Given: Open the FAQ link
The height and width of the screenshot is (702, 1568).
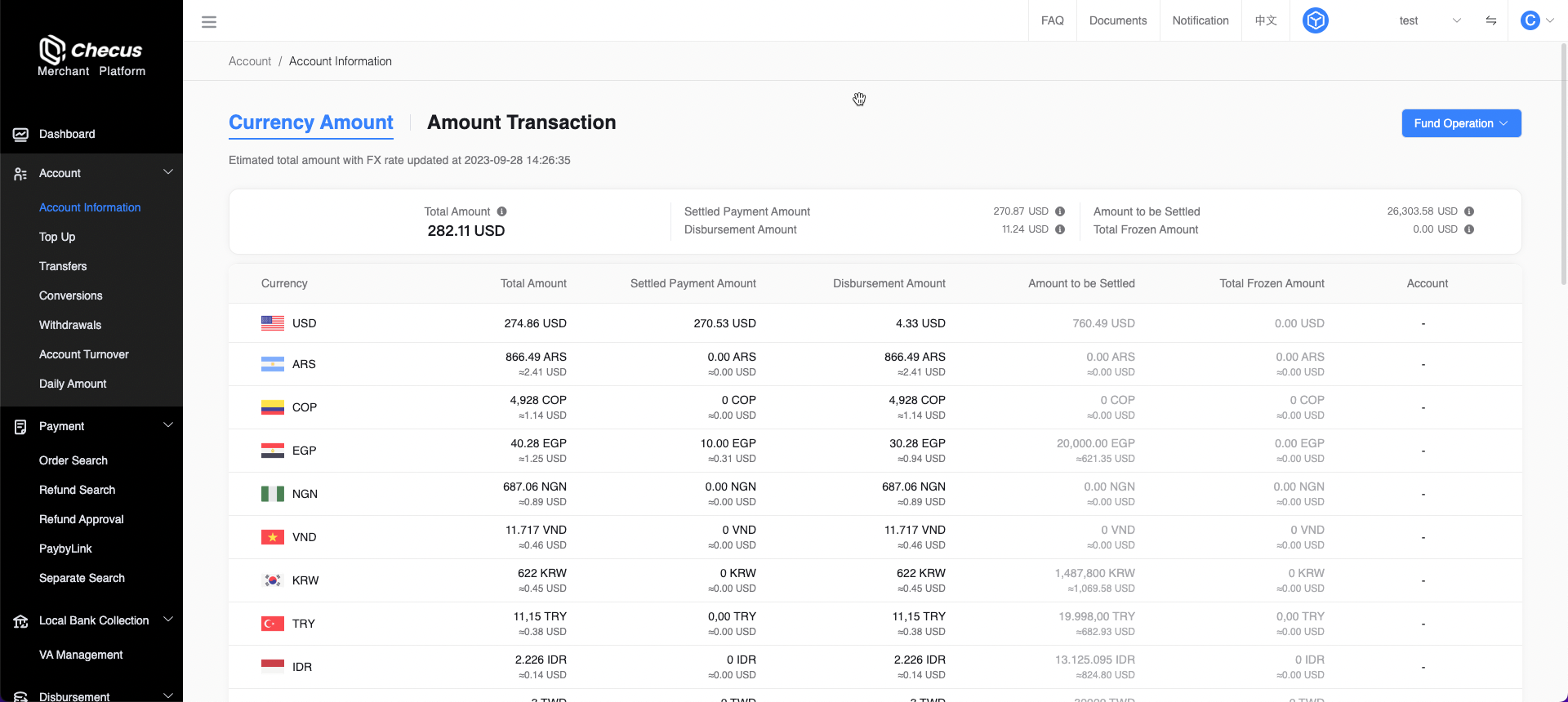Looking at the screenshot, I should pos(1052,20).
